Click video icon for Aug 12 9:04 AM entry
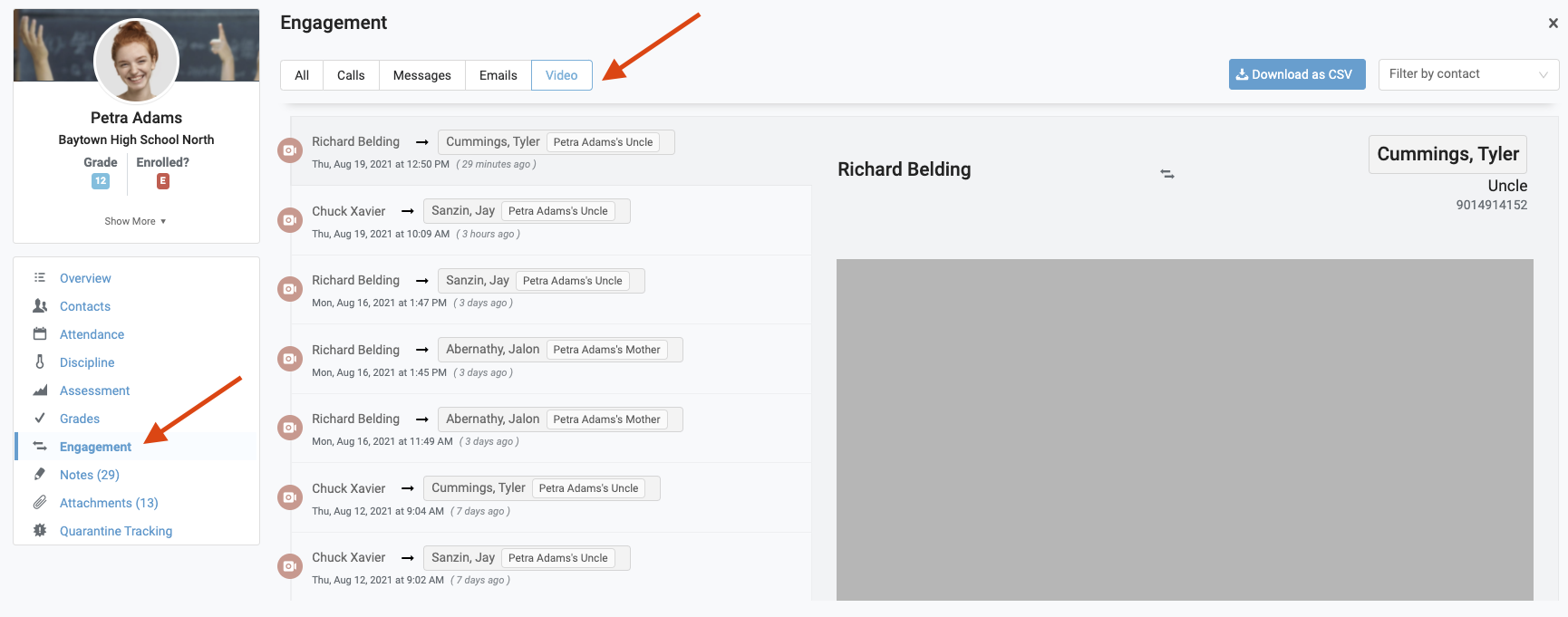Viewport: 1568px width, 617px height. pyautogui.click(x=290, y=497)
